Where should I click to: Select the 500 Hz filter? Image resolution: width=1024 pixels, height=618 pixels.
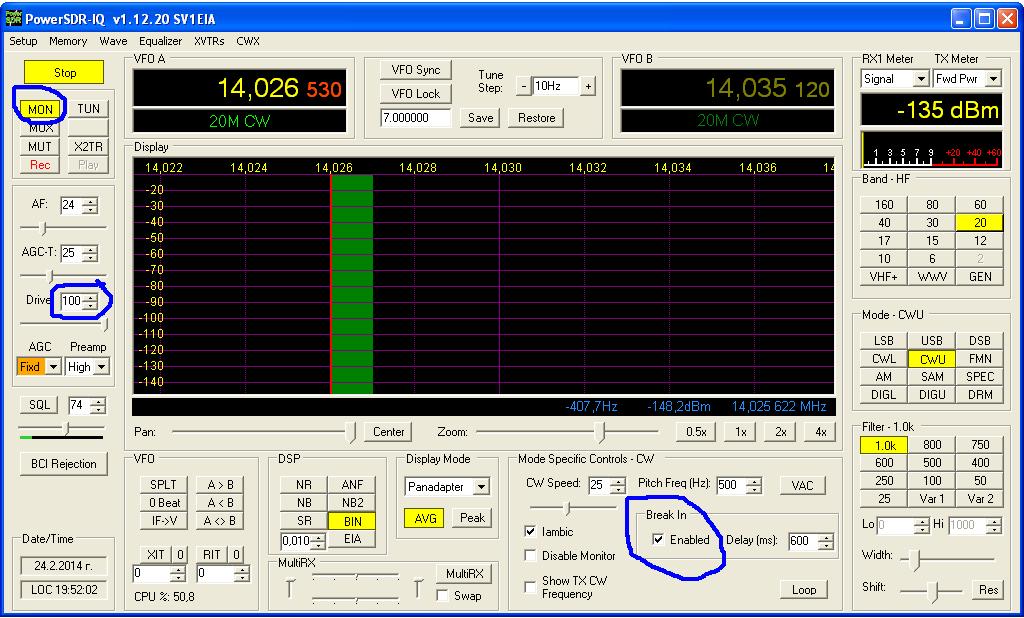[x=932, y=463]
